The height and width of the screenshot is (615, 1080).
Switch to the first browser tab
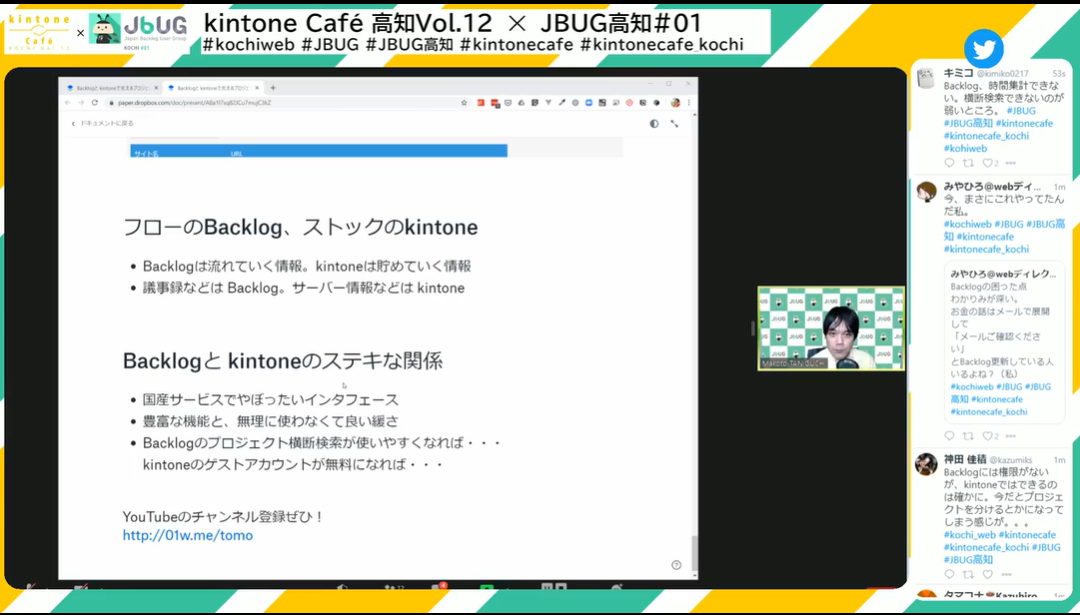point(112,87)
